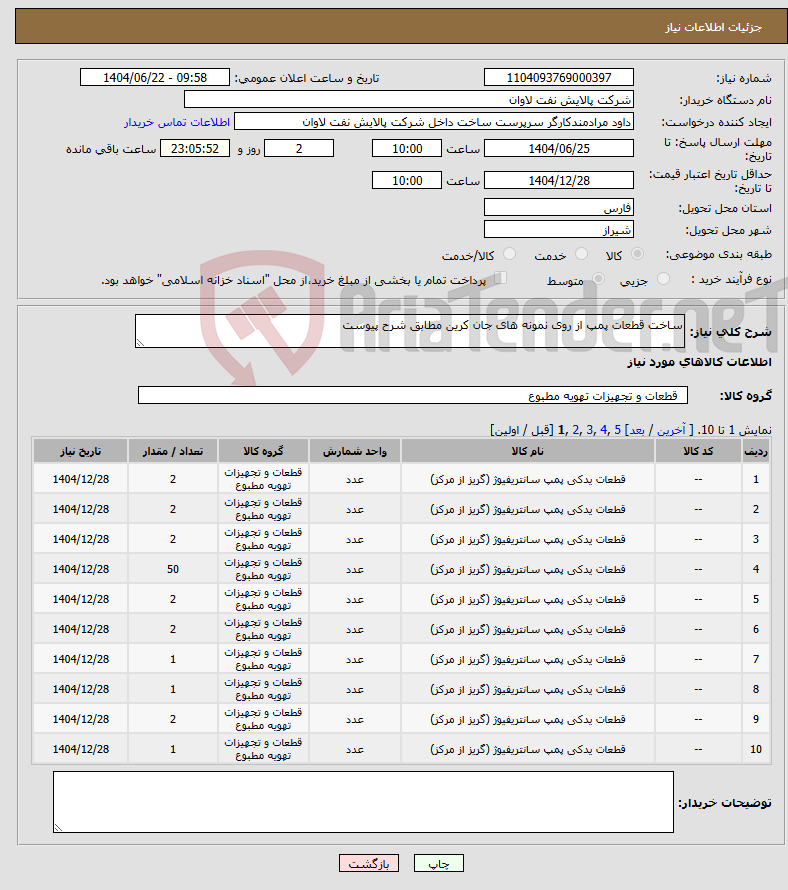This screenshot has height=890, width=788.
Task: Click the بعد next page link
Action: [x=637, y=430]
